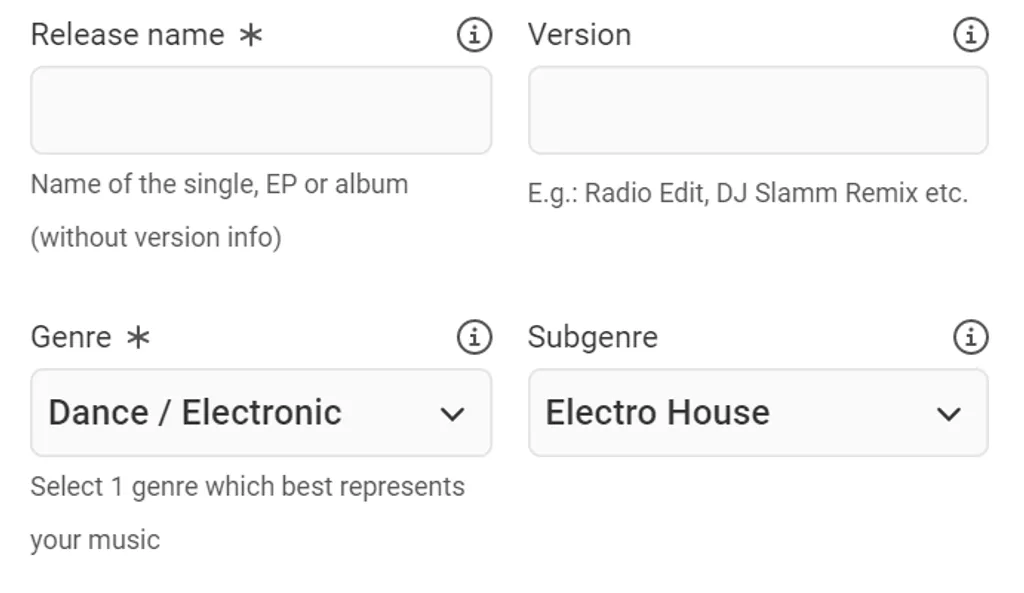Screen dimensions: 1024x593
Task: View help tooltip for Release name field
Action: [x=475, y=34]
